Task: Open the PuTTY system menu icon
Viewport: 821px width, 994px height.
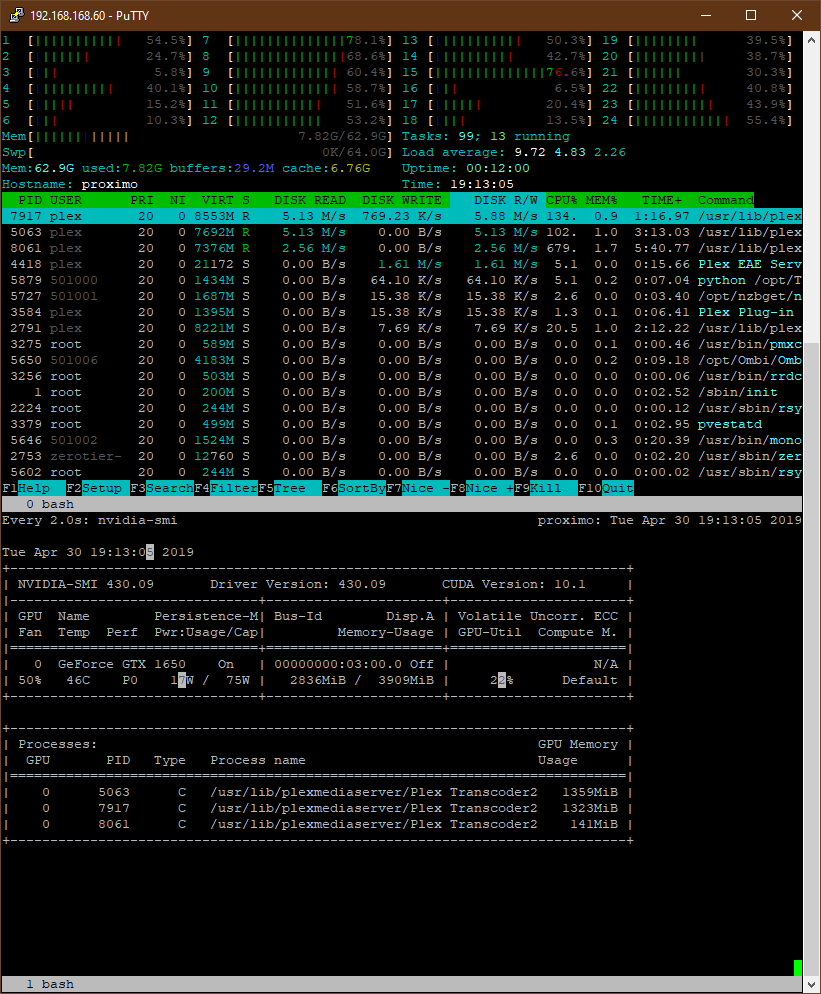Action: 16,15
